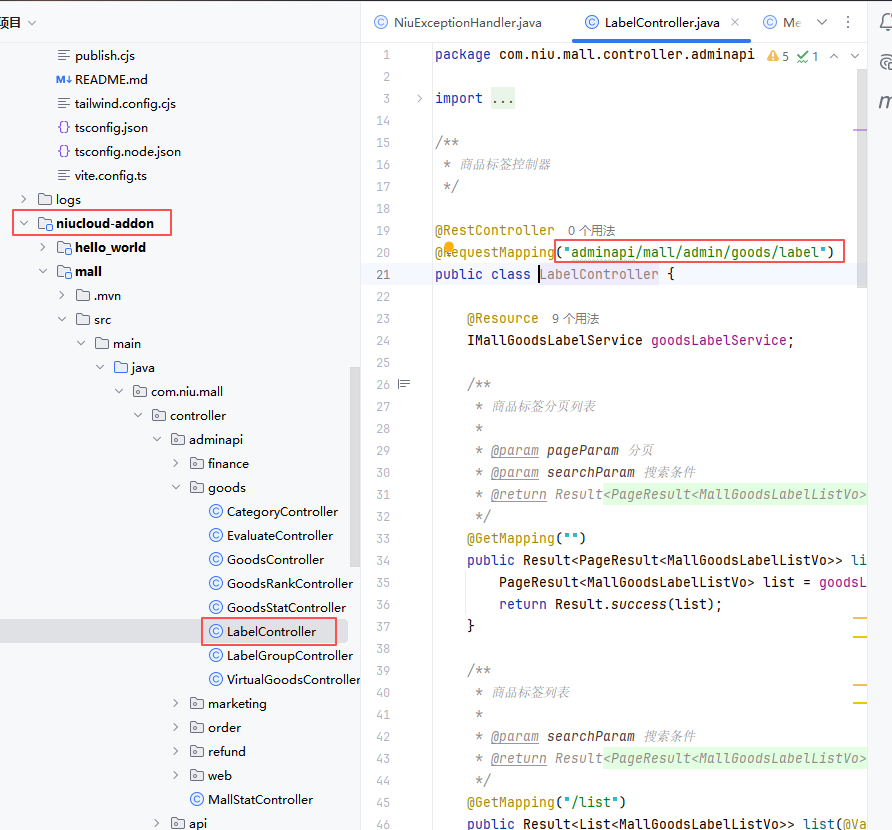Click the doc comment render icon at line 26
The width and height of the screenshot is (892, 830).
404,384
